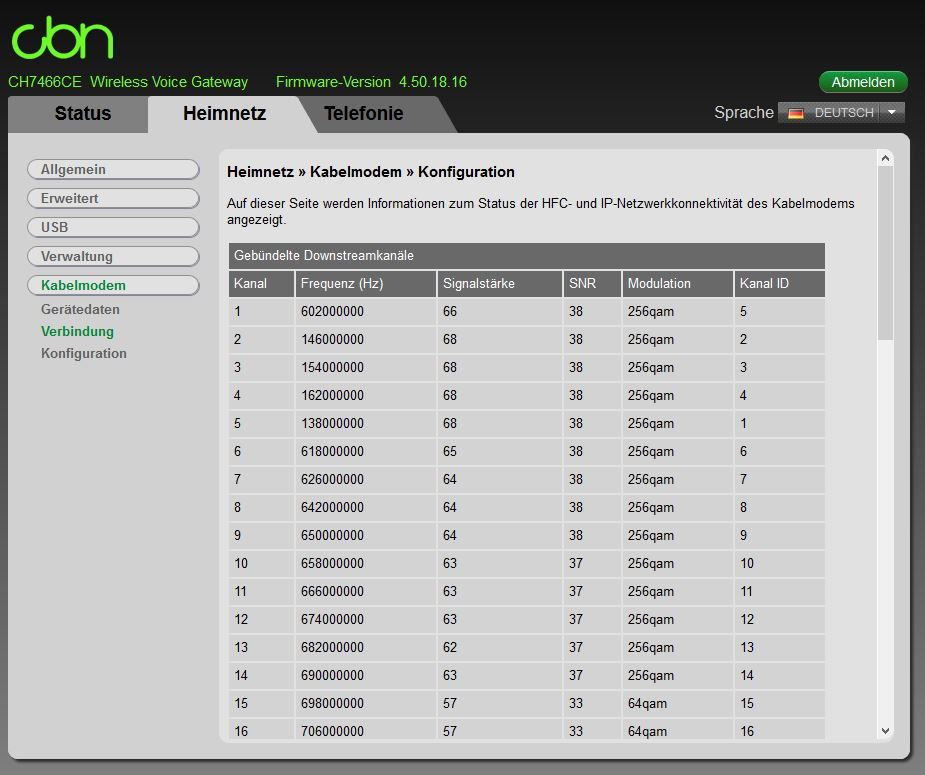The height and width of the screenshot is (775, 925).
Task: Click the Signalstärke column header
Action: (500, 284)
